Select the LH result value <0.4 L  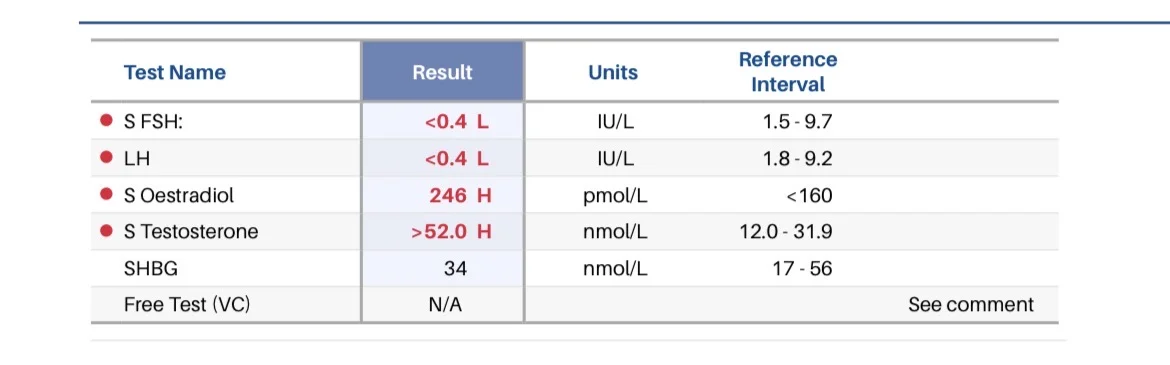(457, 158)
